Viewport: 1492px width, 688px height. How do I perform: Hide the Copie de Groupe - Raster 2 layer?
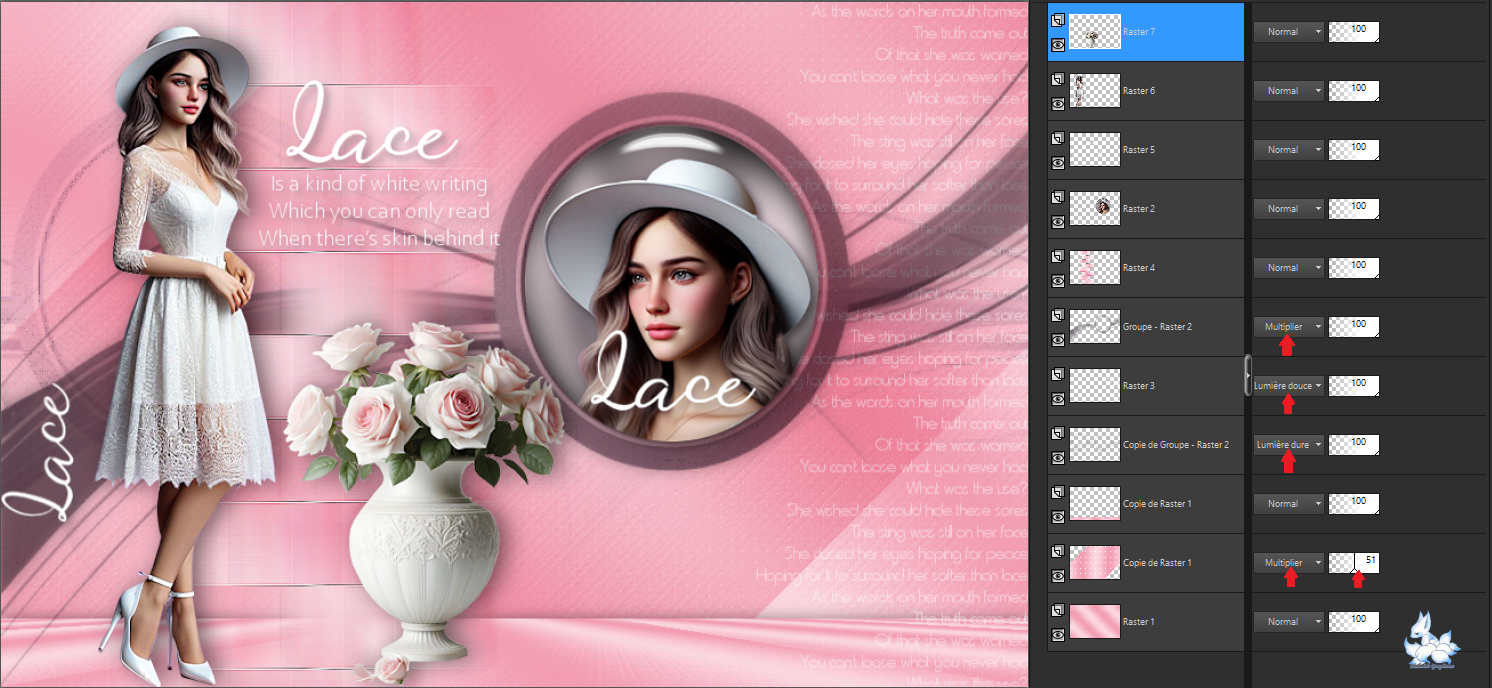pyautogui.click(x=1058, y=457)
